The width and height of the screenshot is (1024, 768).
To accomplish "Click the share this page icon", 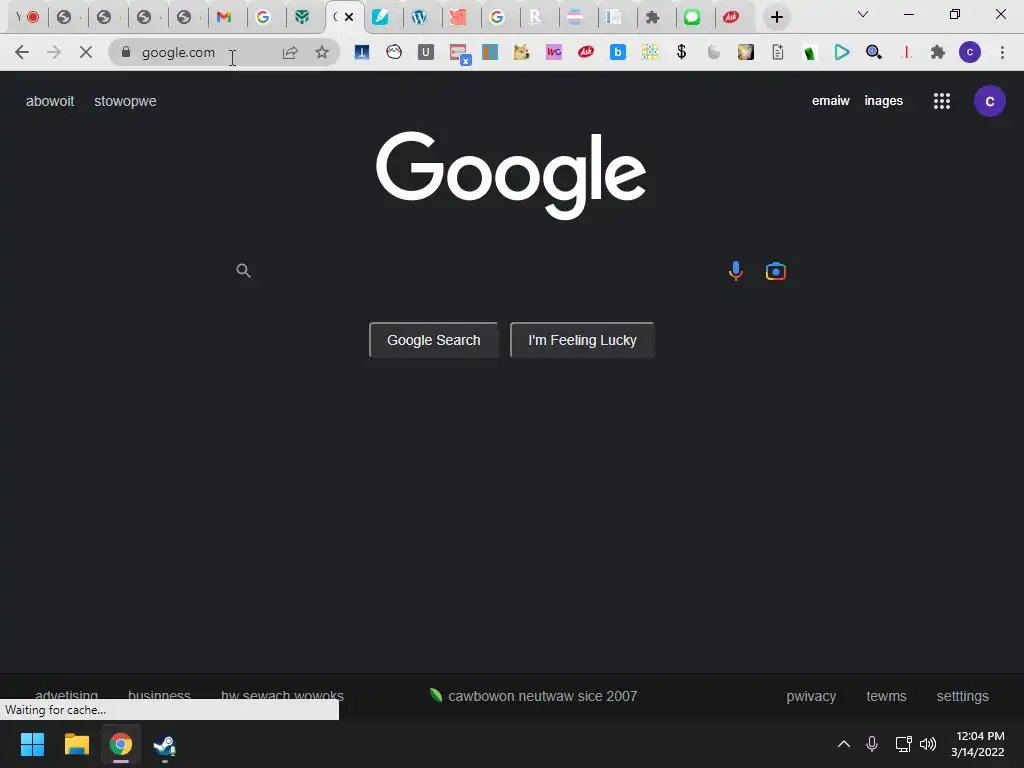I will point(290,52).
